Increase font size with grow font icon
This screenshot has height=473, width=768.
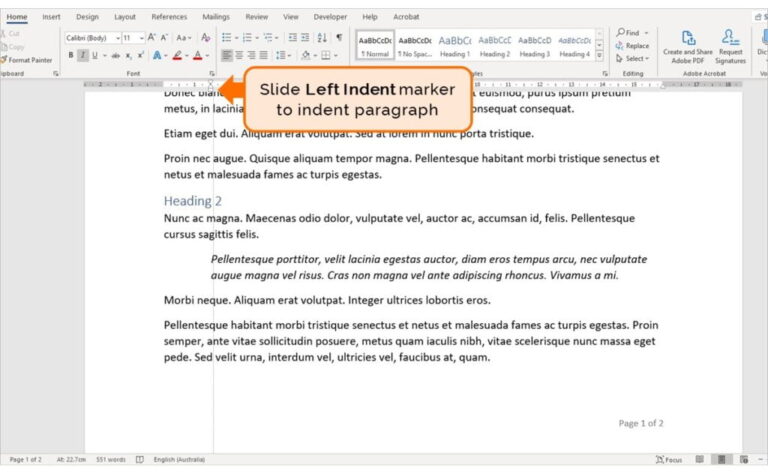(151, 38)
